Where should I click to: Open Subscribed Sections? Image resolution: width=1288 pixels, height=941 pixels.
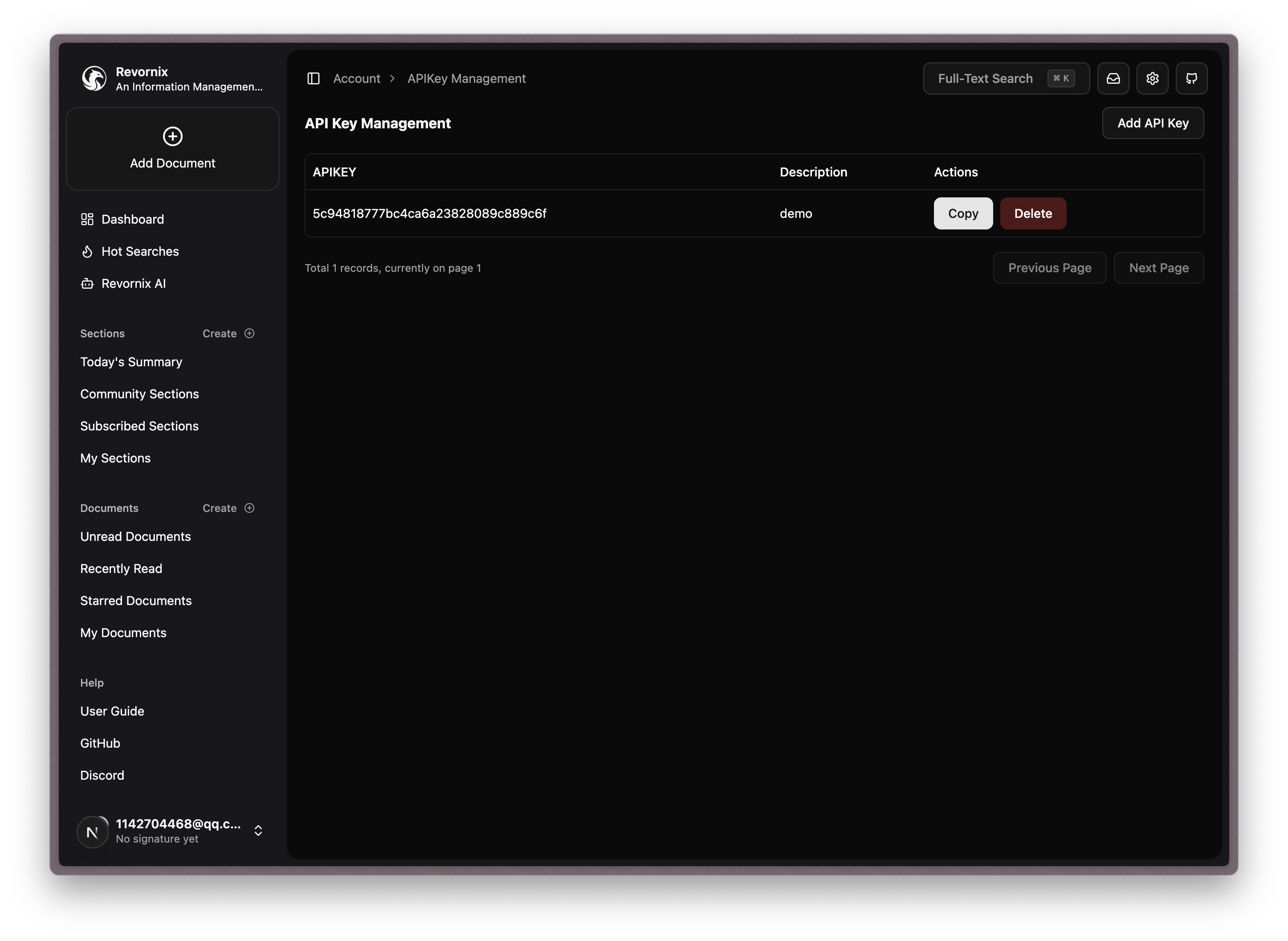click(139, 426)
